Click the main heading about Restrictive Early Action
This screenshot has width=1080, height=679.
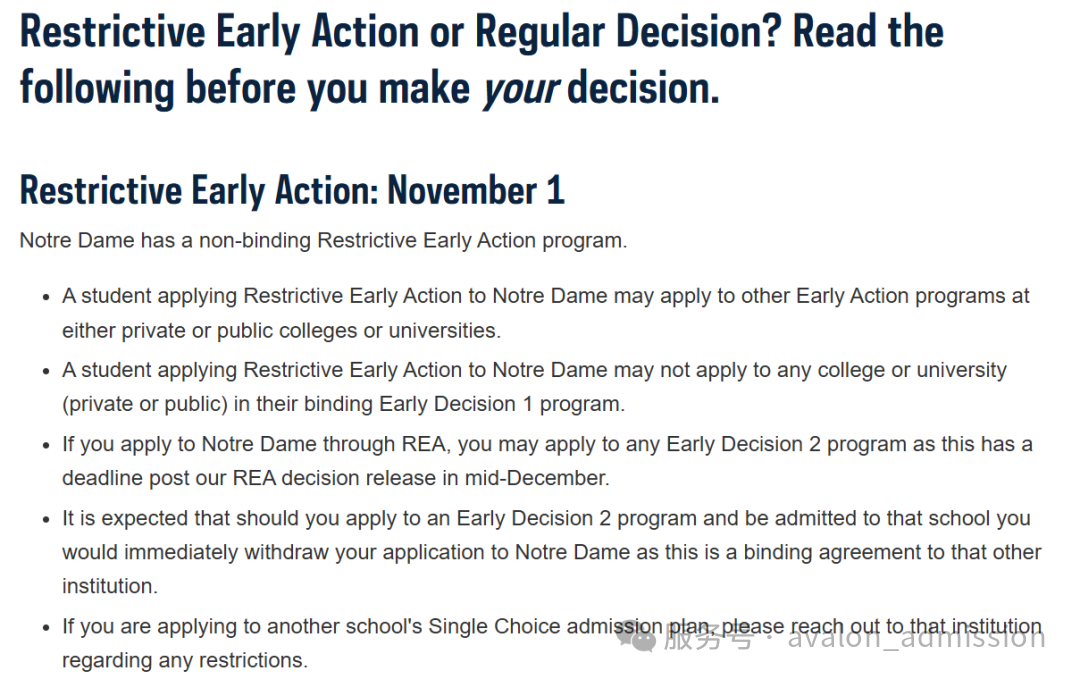tap(480, 60)
